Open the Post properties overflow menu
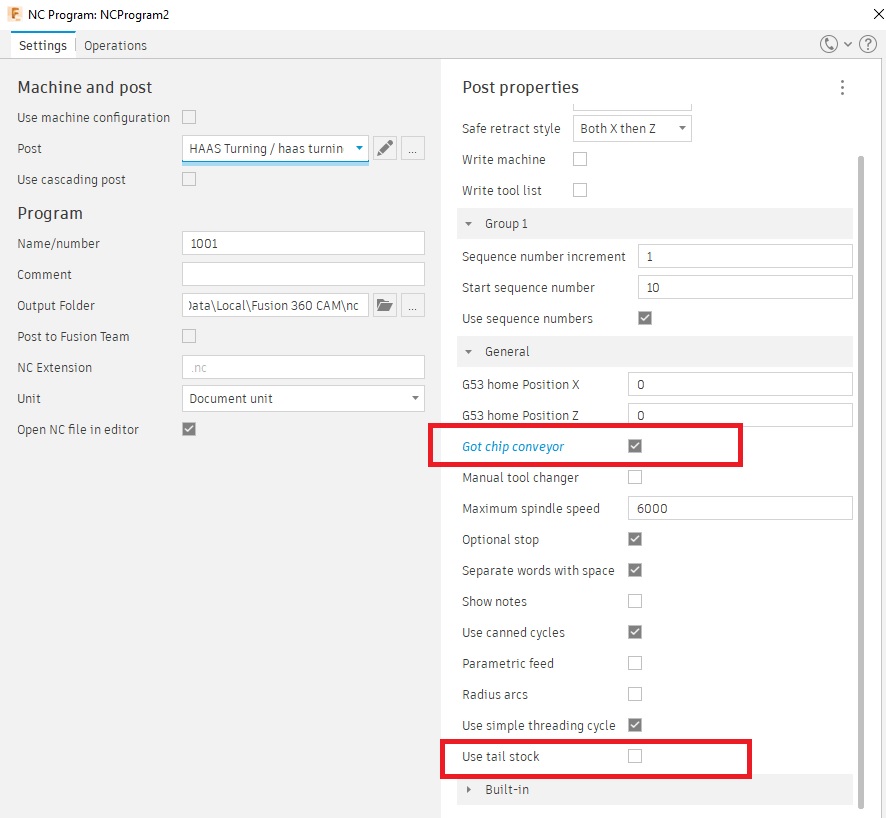 842,87
